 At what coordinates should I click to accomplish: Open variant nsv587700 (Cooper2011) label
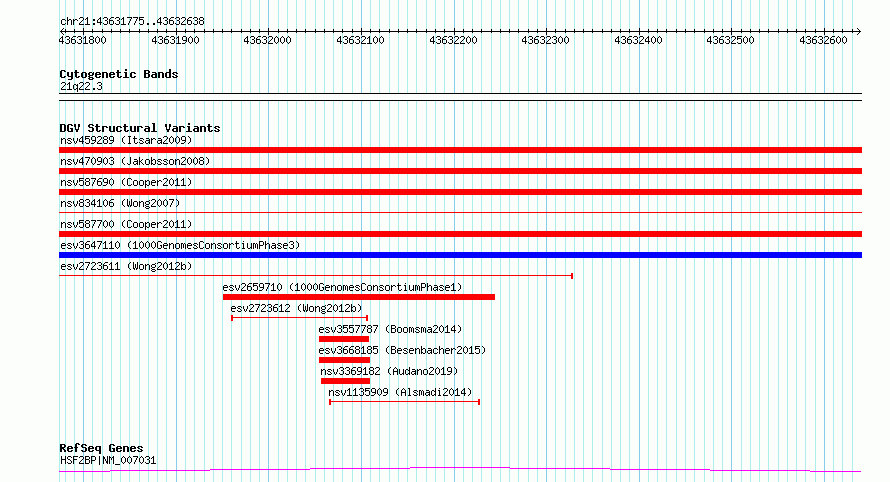(126, 224)
